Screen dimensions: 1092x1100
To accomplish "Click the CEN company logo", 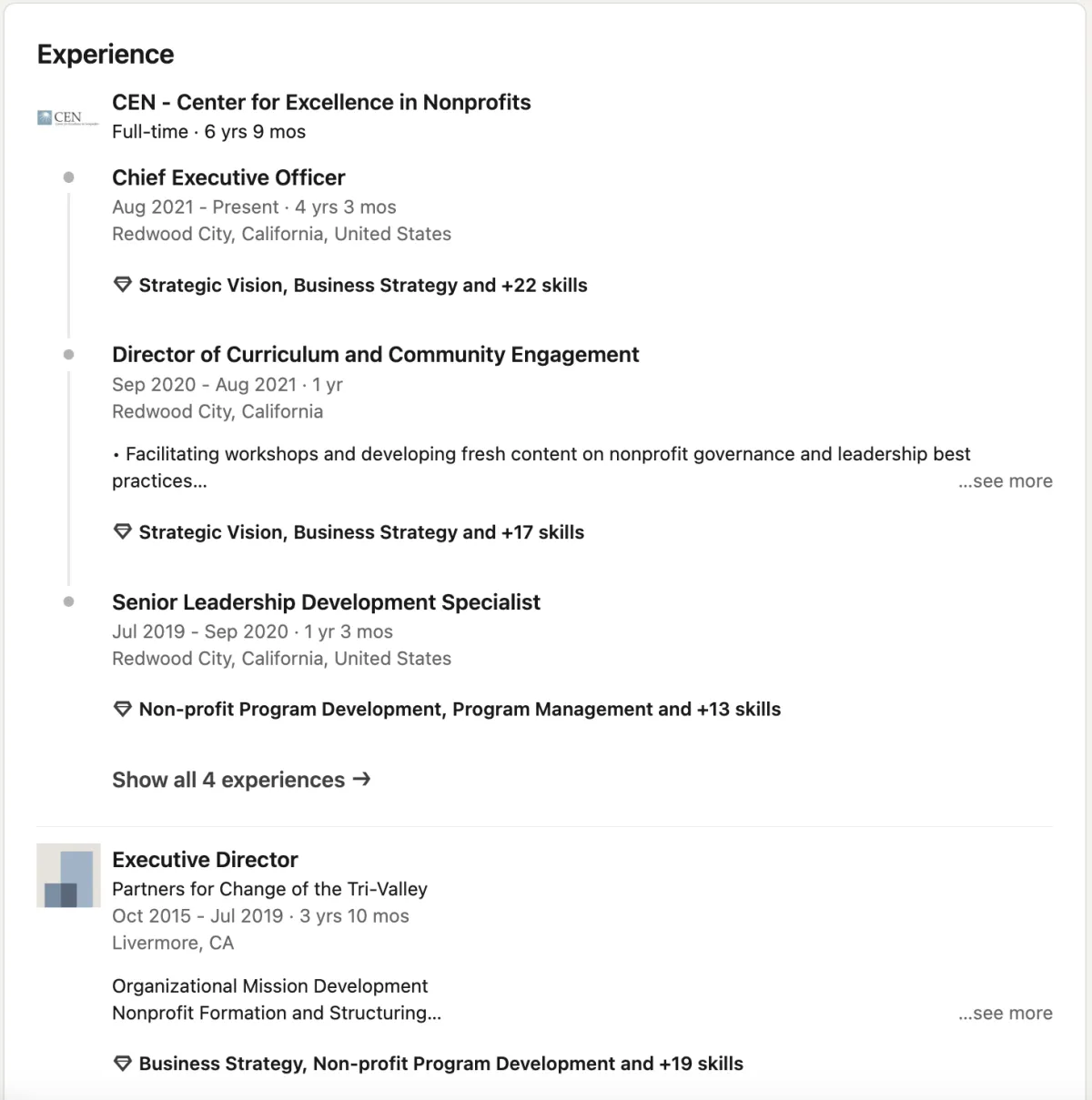I will point(67,117).
